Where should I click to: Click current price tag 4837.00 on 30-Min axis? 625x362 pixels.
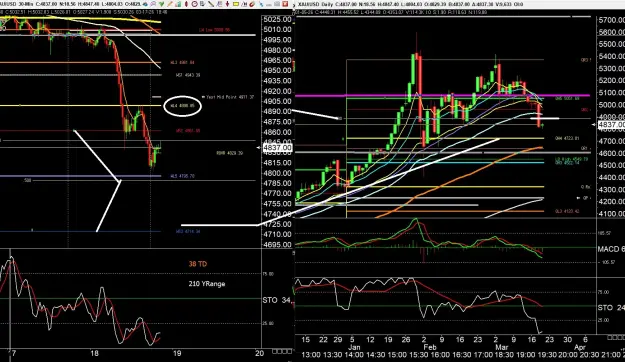coord(278,148)
